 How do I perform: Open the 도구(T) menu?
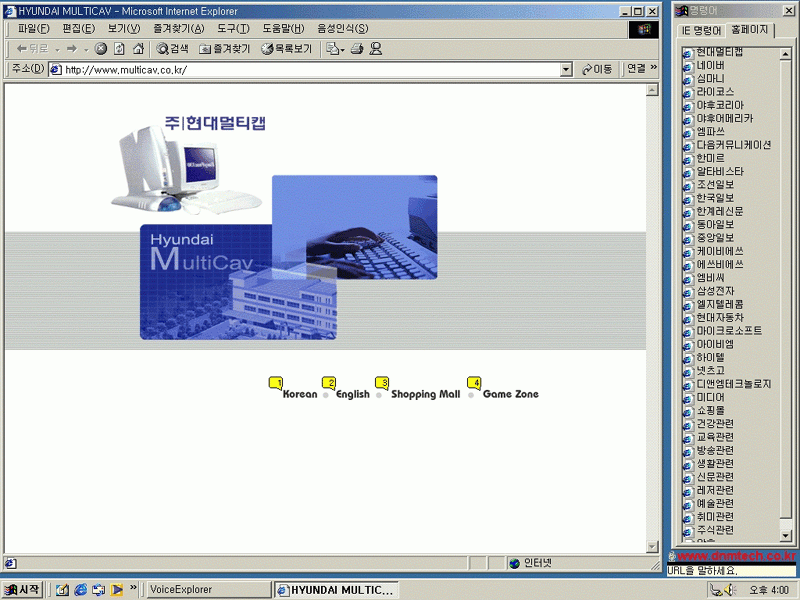coord(233,29)
